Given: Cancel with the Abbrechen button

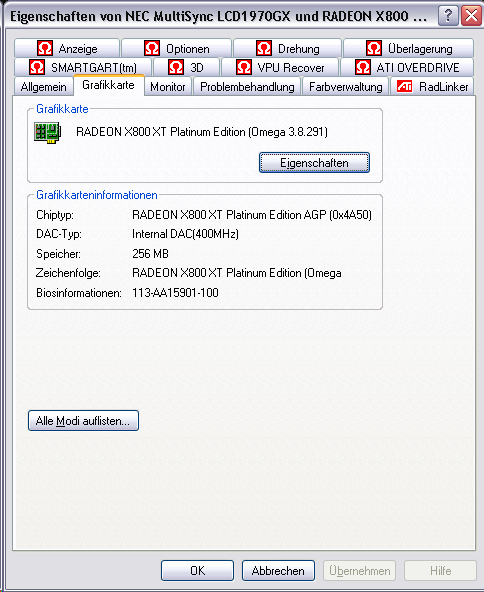Looking at the screenshot, I should (278, 570).
